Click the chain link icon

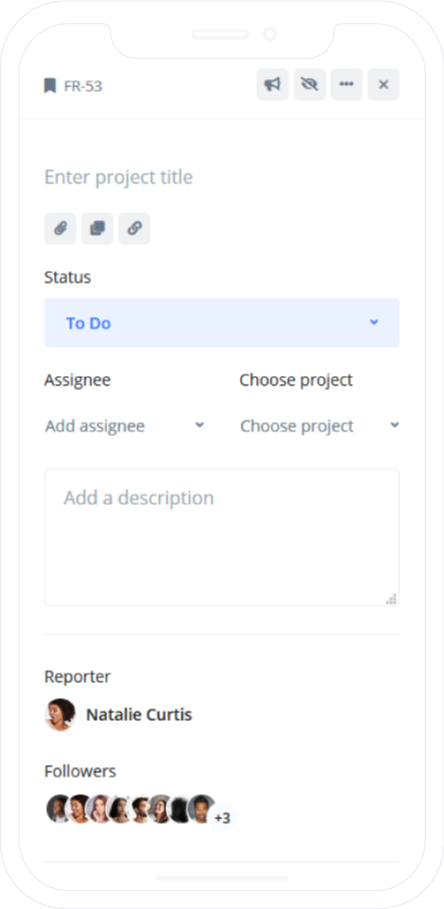click(134, 228)
